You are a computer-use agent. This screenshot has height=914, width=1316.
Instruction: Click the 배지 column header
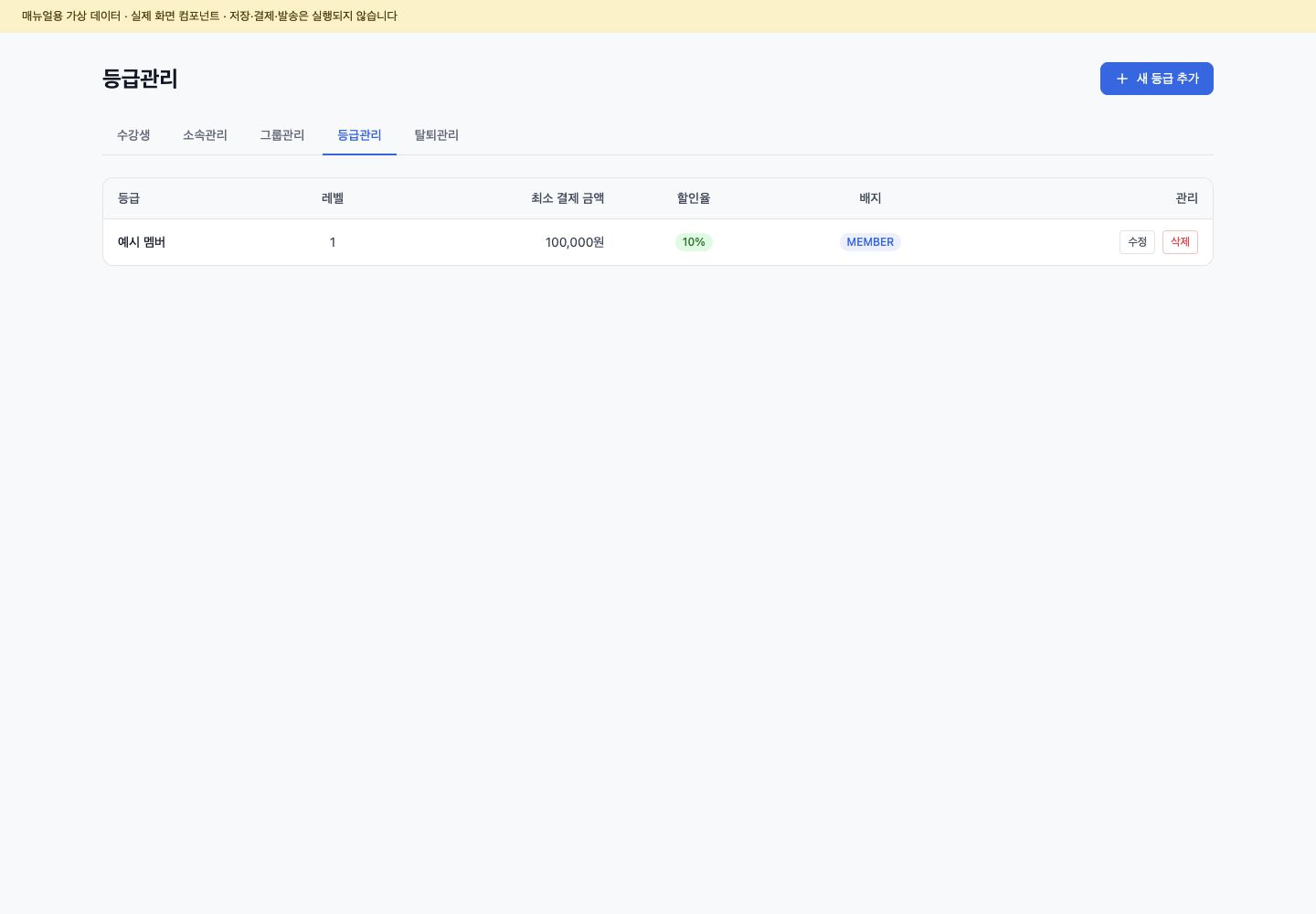pos(870,198)
